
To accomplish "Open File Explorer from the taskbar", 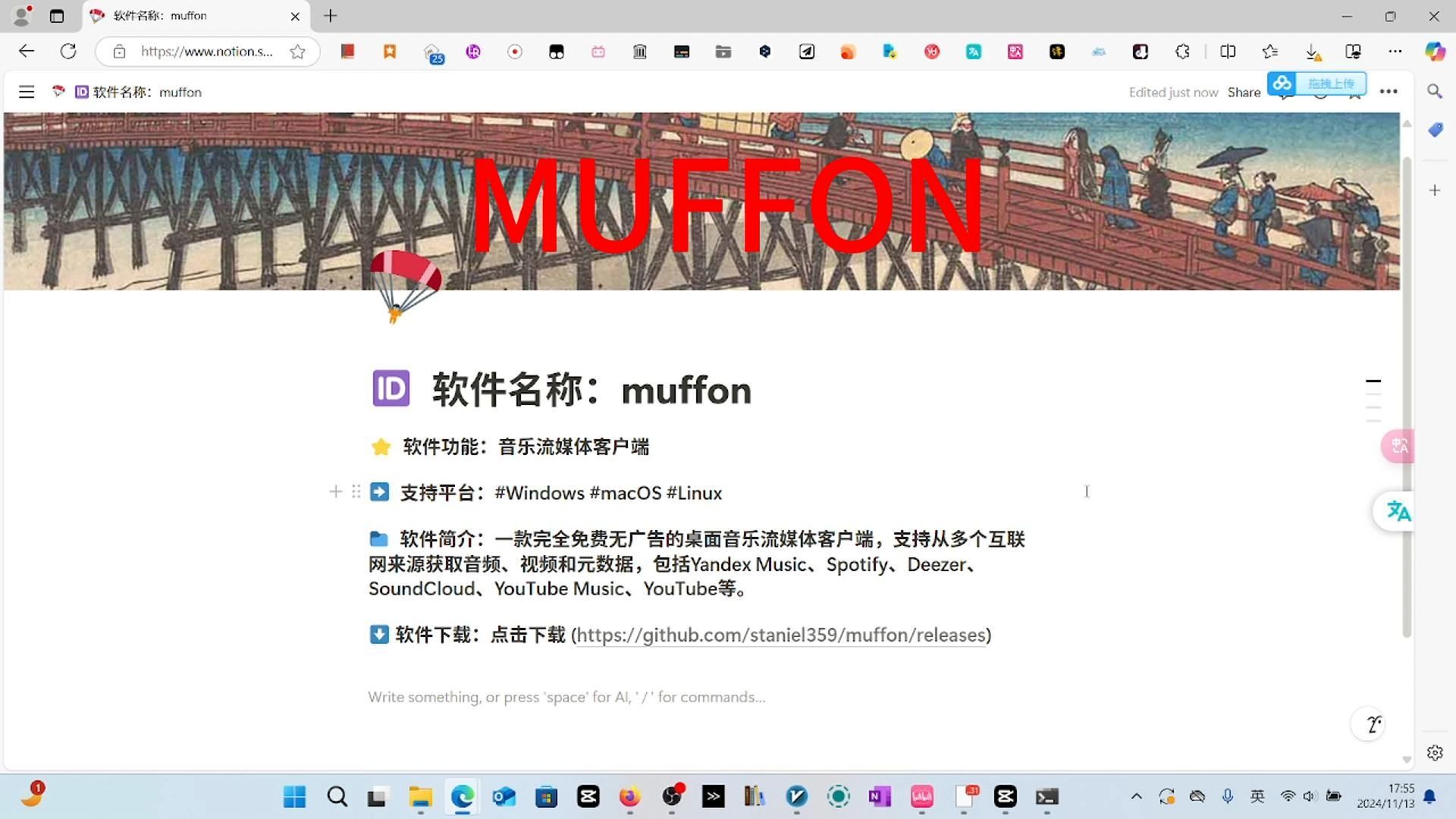I will click(x=420, y=796).
